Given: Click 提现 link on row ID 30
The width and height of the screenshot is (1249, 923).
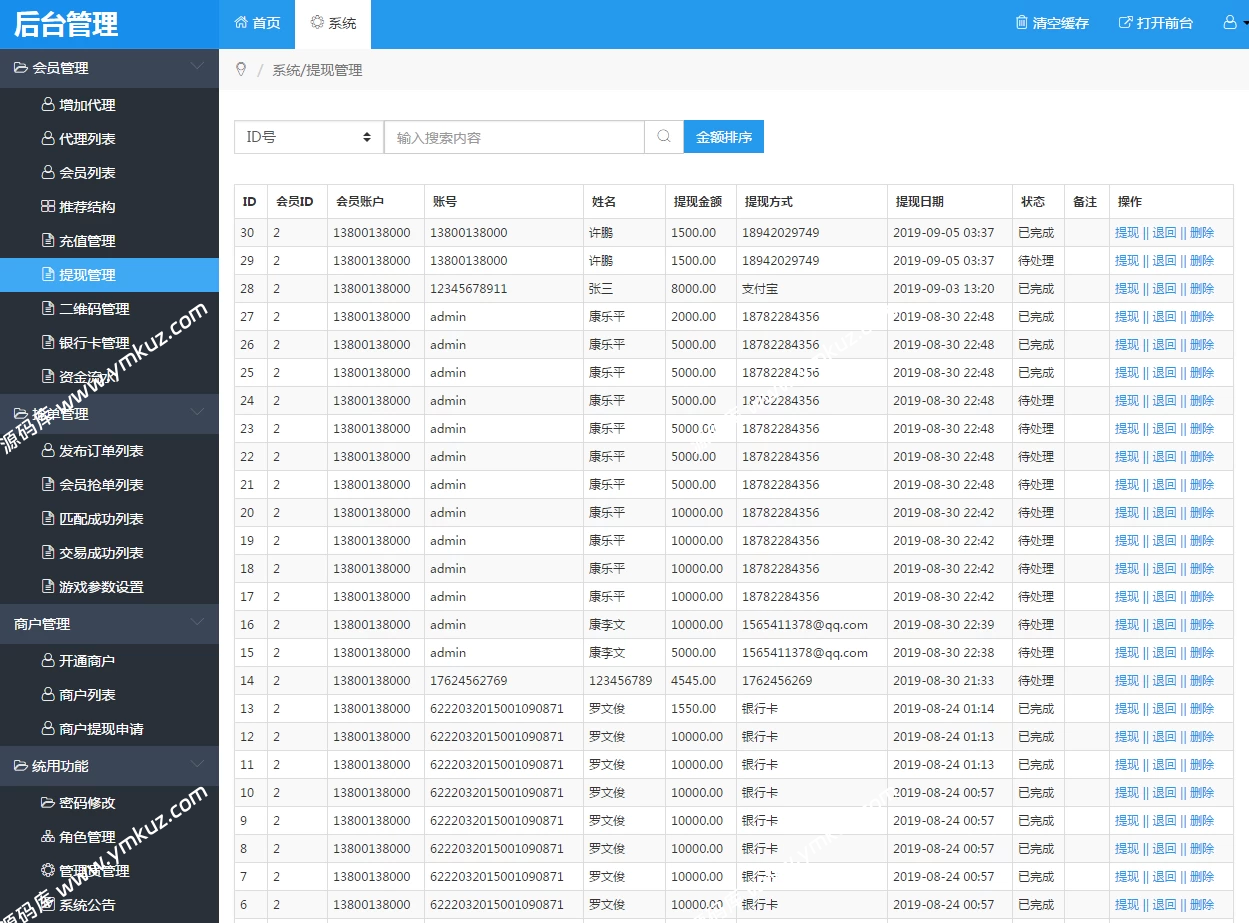Looking at the screenshot, I should coord(1126,232).
